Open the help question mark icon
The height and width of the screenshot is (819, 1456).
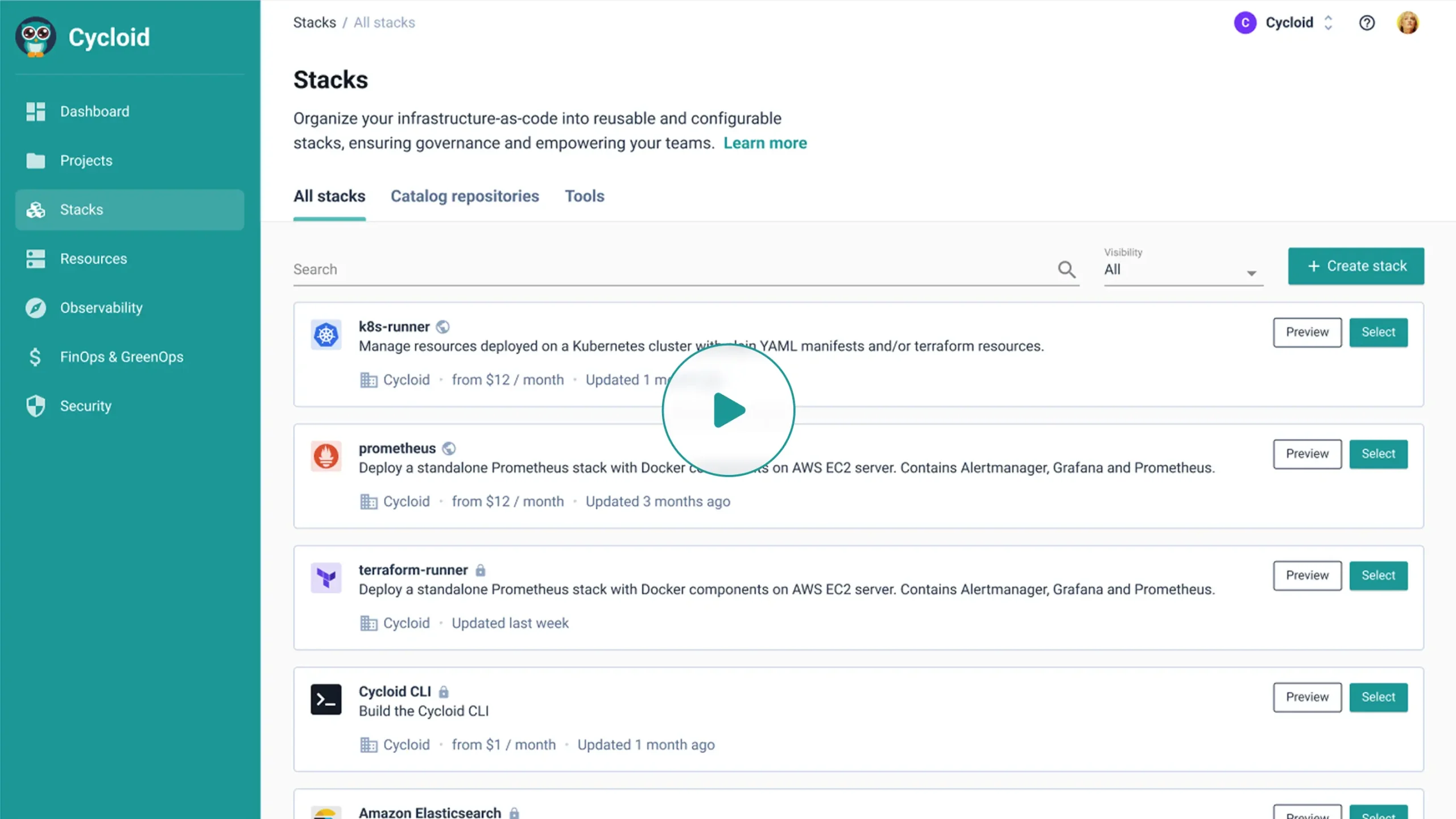pyautogui.click(x=1367, y=23)
